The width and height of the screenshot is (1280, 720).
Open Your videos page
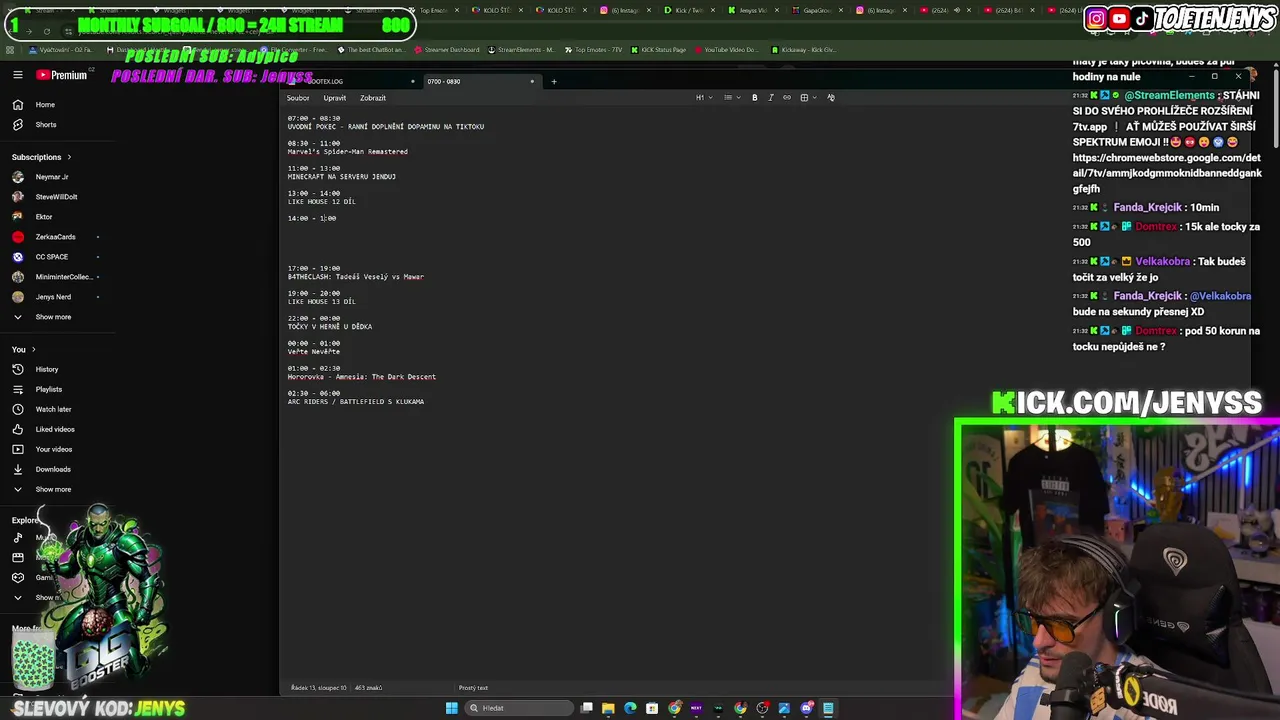[x=54, y=450]
